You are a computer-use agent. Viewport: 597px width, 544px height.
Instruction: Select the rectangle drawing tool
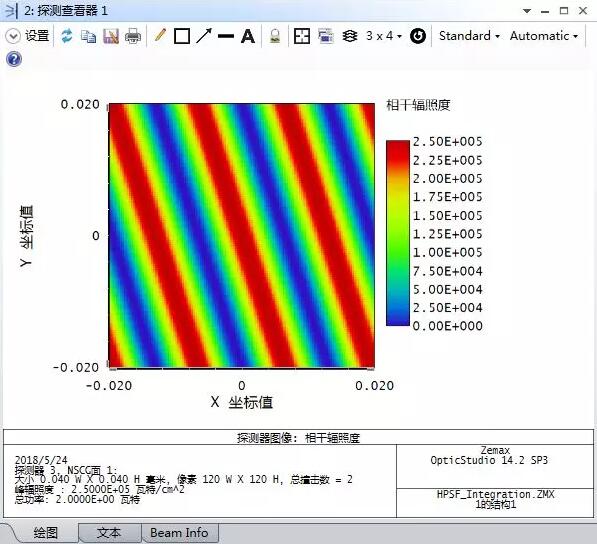[x=182, y=36]
